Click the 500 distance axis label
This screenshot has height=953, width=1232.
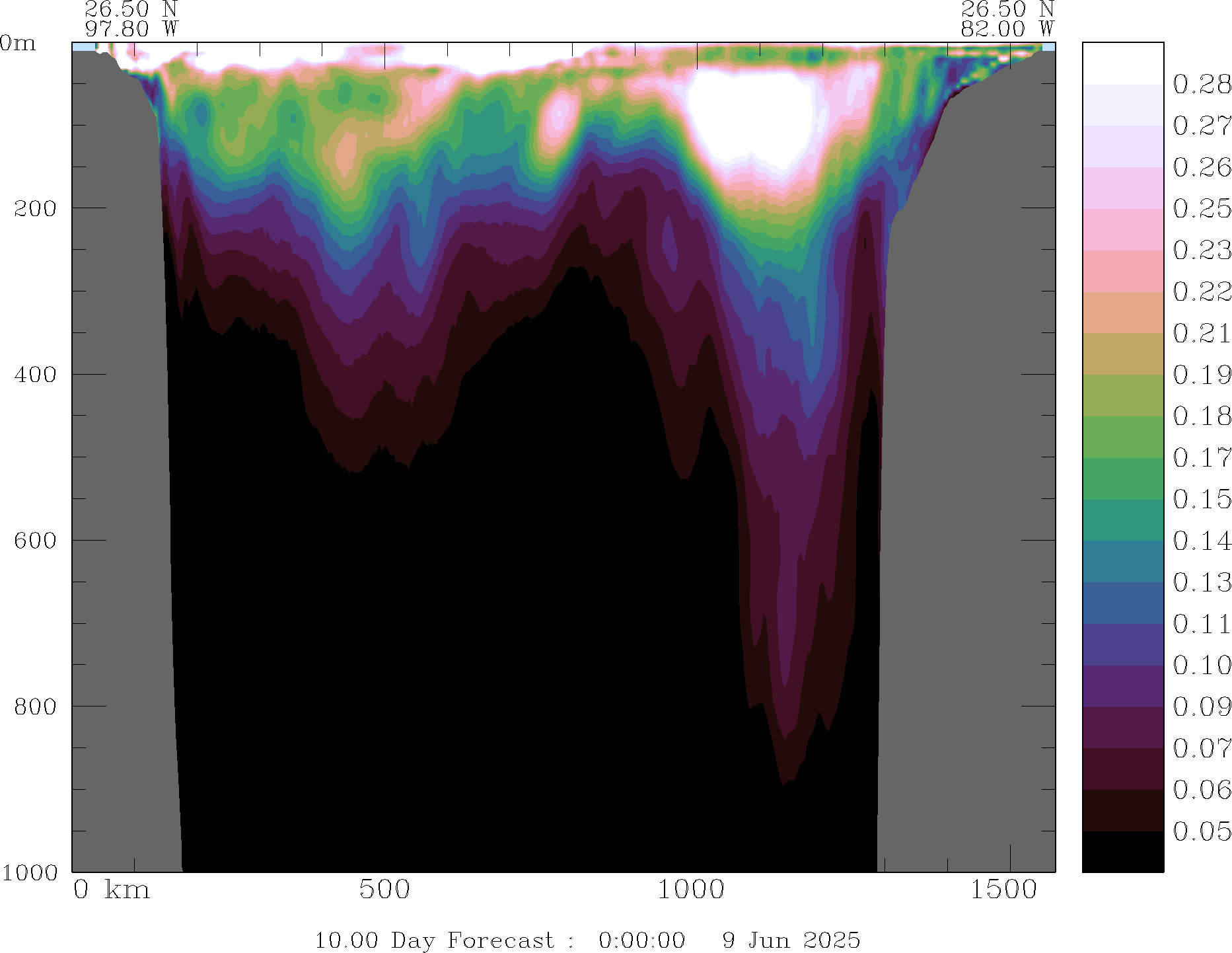pos(384,890)
